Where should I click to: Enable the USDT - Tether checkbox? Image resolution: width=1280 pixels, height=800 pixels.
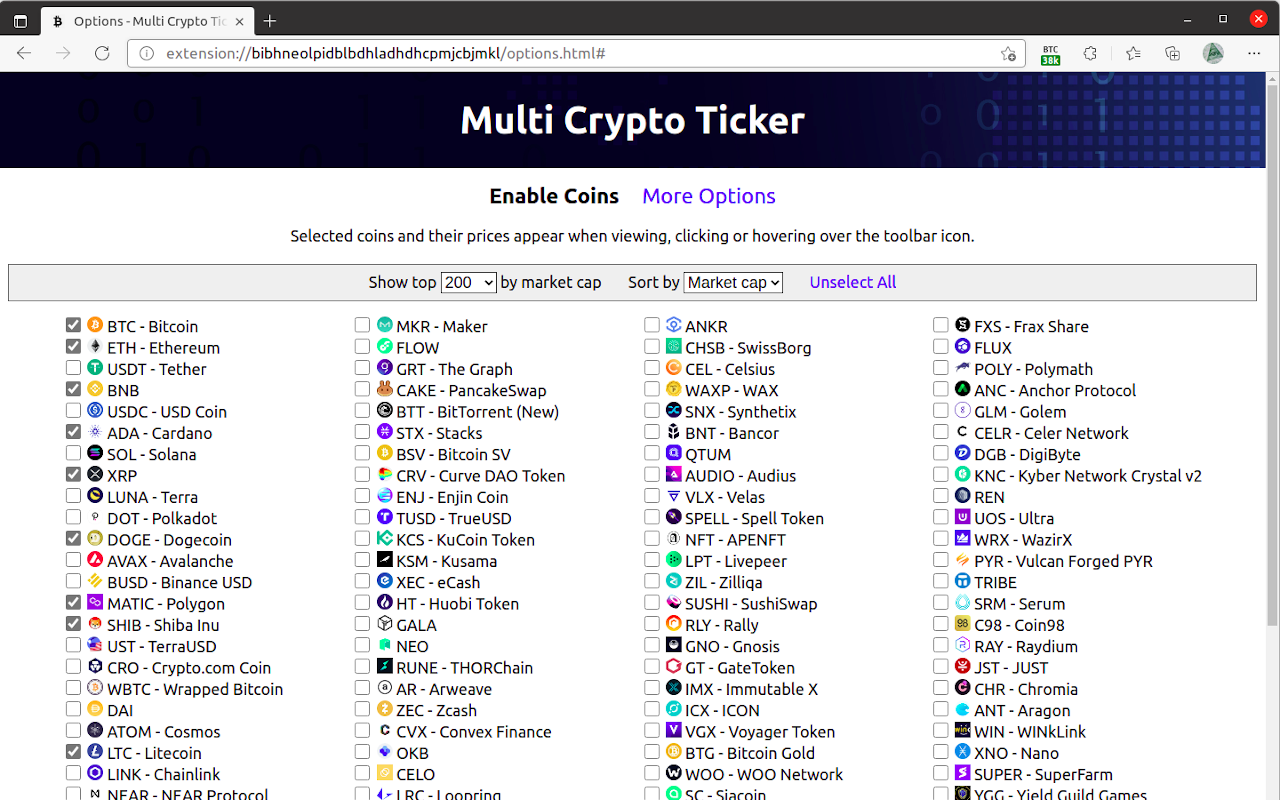click(73, 369)
